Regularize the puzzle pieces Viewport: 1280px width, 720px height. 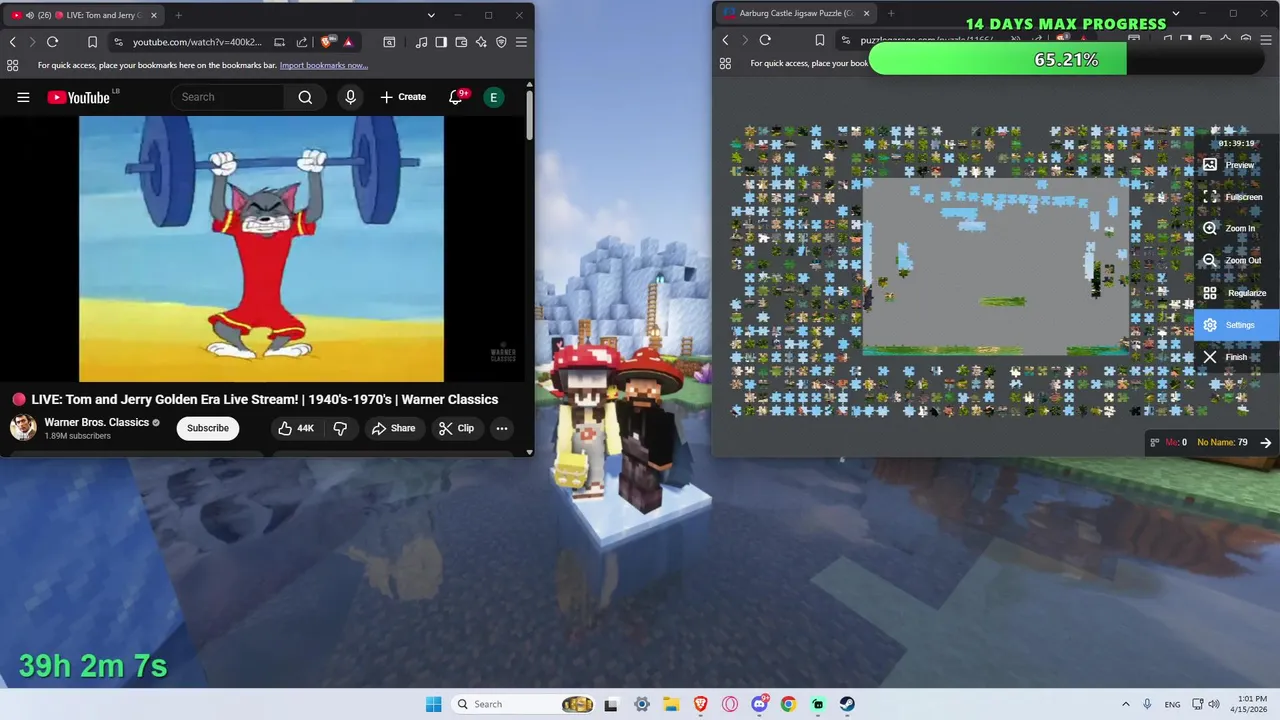coord(1237,293)
